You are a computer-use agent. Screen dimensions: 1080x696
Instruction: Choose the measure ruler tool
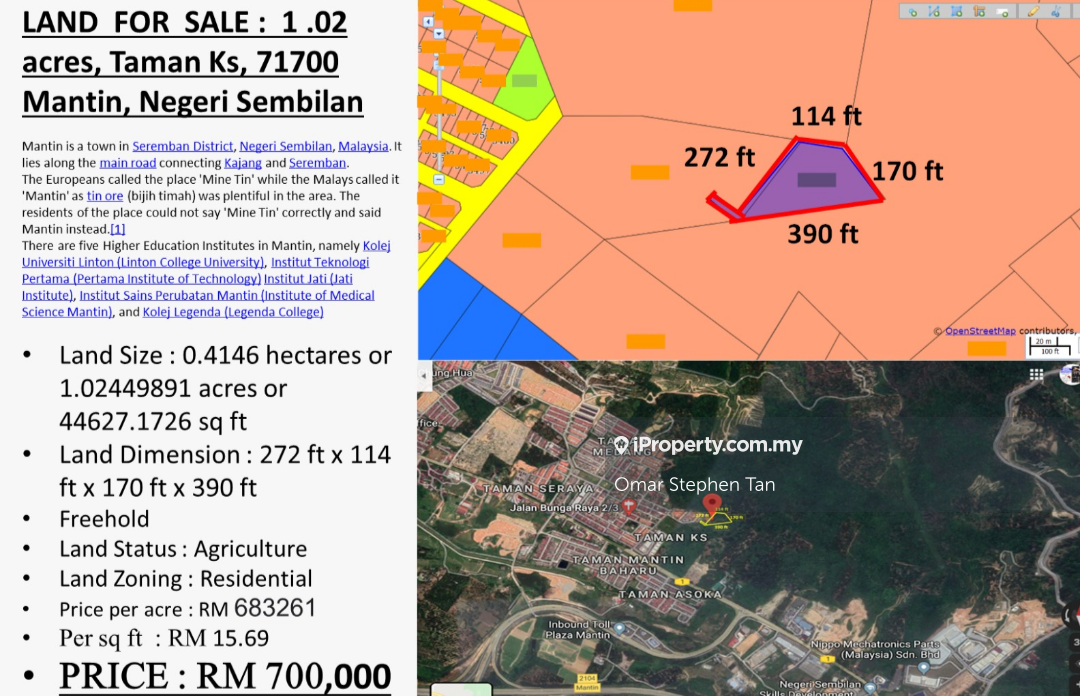pos(981,12)
